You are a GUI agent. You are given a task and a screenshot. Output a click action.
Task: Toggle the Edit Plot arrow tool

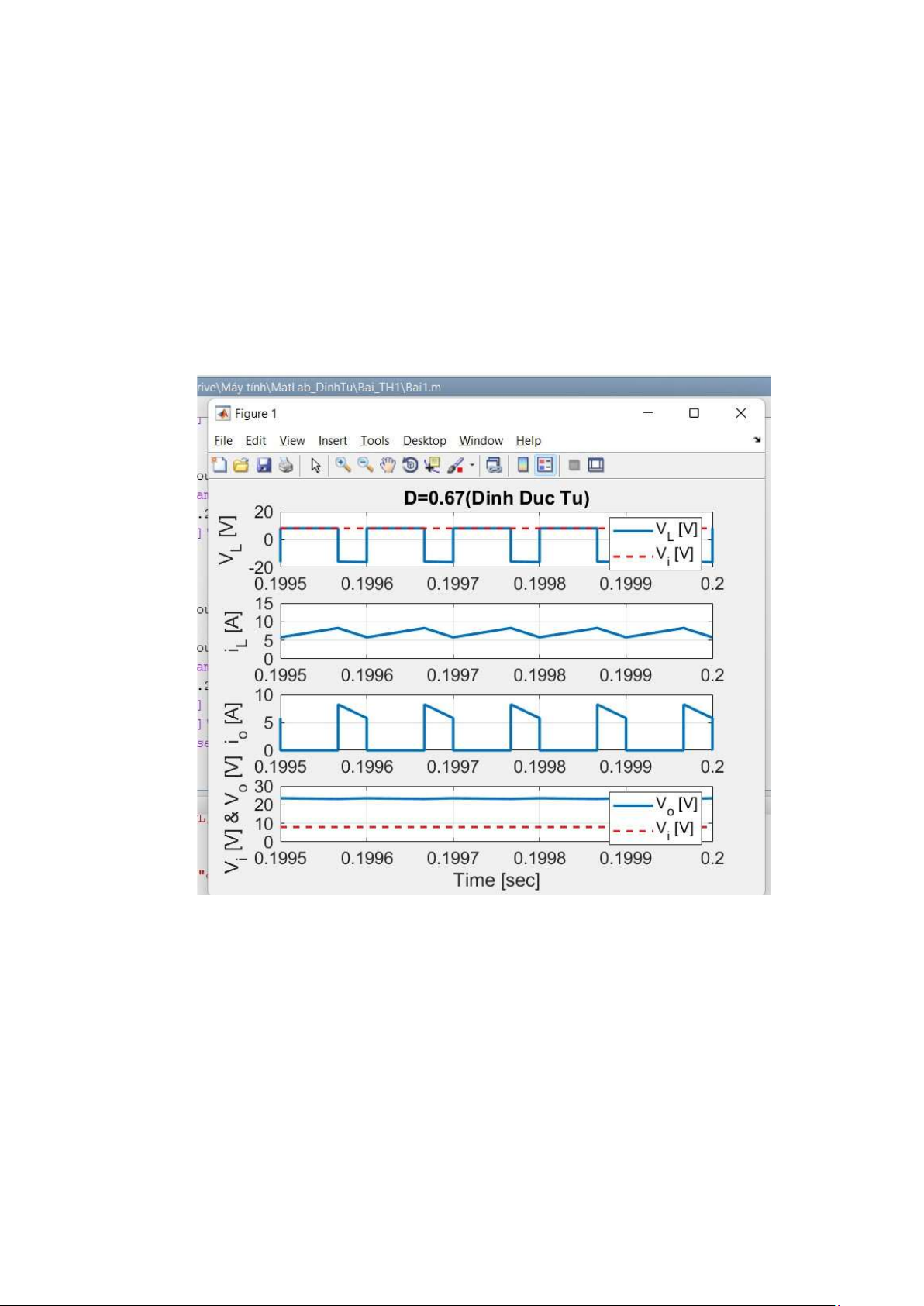click(315, 465)
